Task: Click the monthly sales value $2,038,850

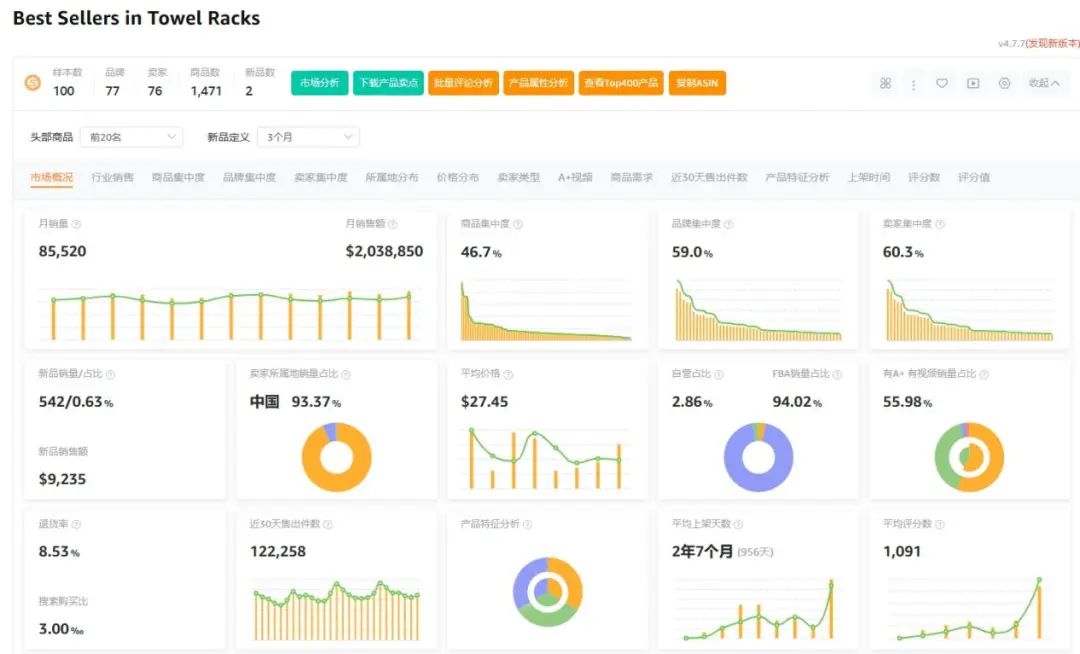Action: pyautogui.click(x=384, y=251)
